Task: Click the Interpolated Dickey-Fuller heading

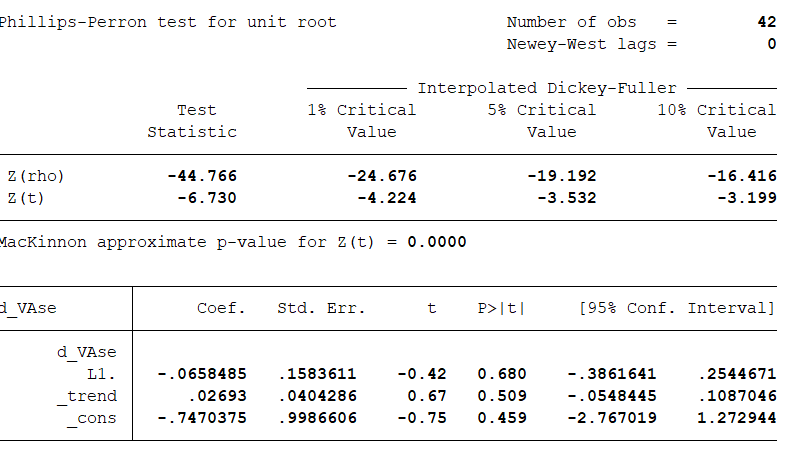Action: (x=546, y=88)
